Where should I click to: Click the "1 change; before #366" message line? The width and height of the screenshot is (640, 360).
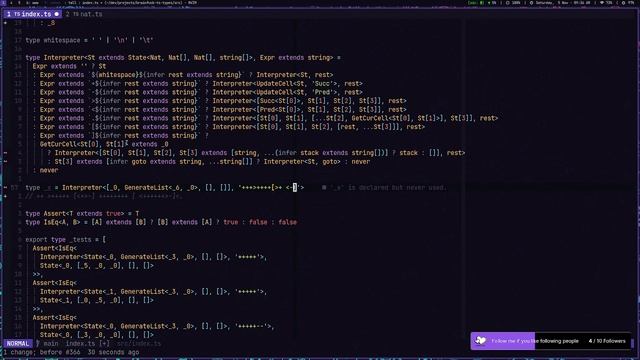[71, 352]
